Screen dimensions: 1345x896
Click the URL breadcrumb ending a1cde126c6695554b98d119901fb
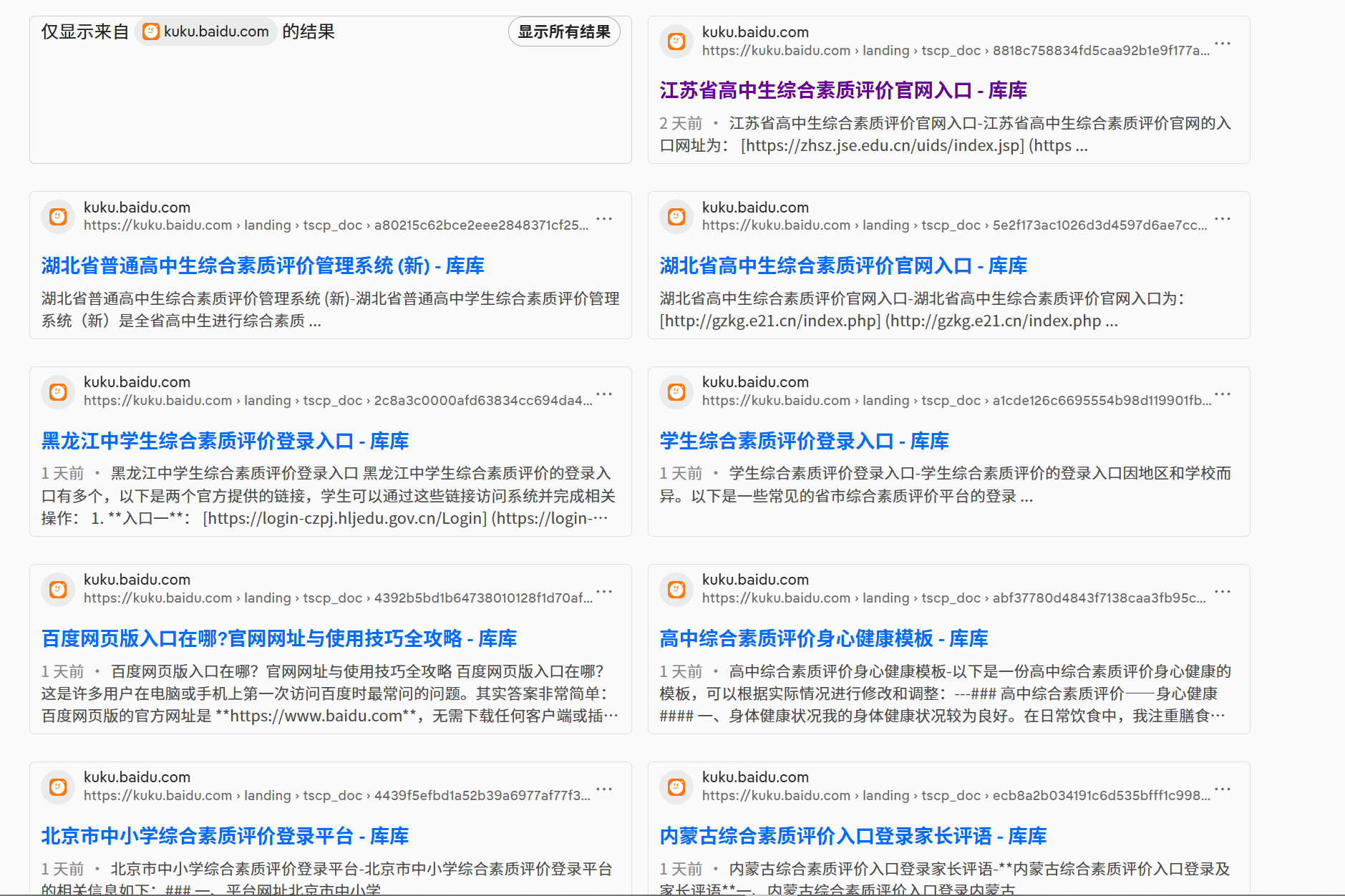point(957,401)
